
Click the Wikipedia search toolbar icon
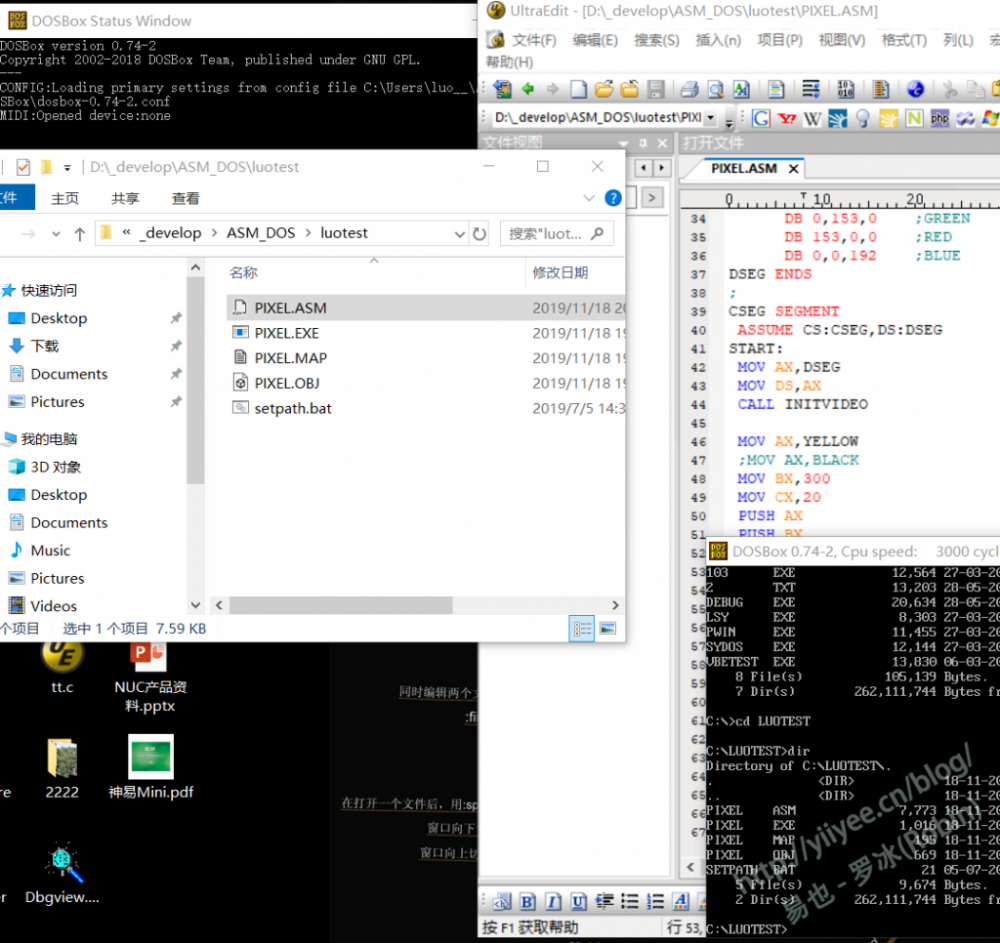tap(812, 118)
